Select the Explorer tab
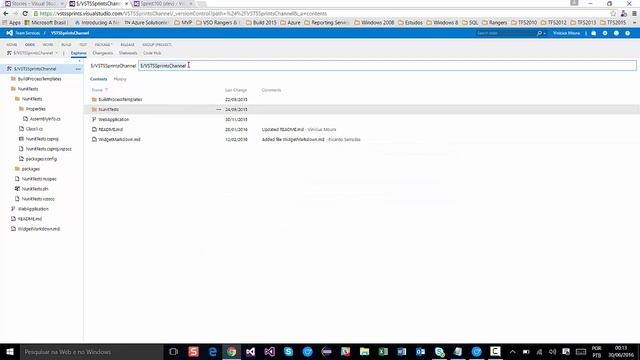The width and height of the screenshot is (640, 360). coord(78,53)
